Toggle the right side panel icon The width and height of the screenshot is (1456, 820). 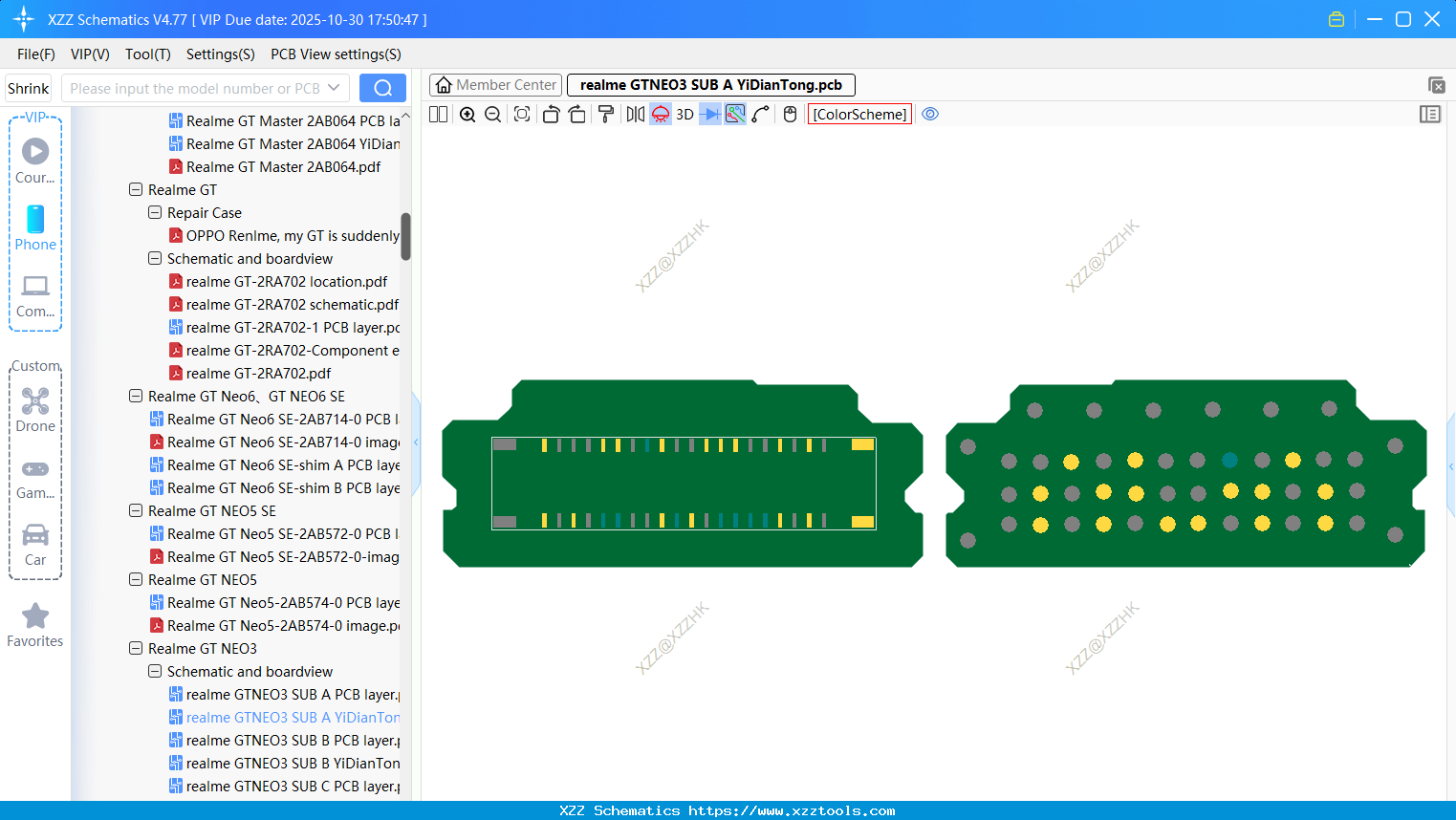click(1430, 115)
